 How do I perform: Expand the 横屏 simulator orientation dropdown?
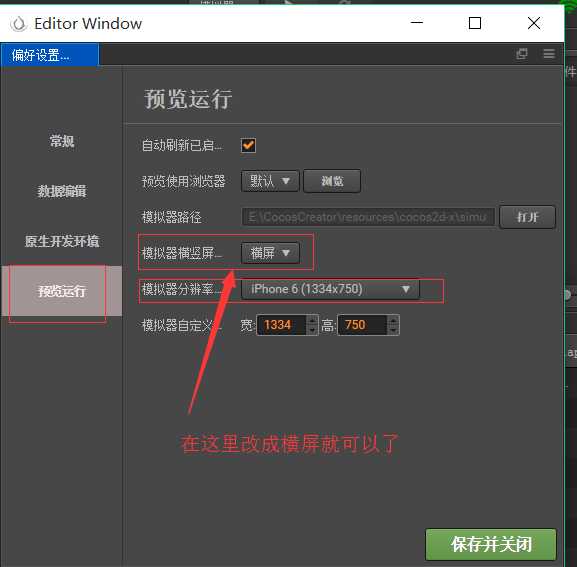point(270,253)
